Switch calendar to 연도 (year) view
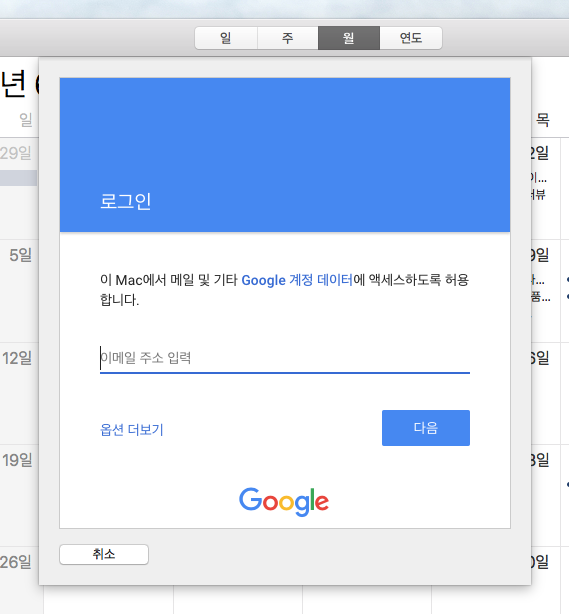569x614 pixels. tap(411, 38)
